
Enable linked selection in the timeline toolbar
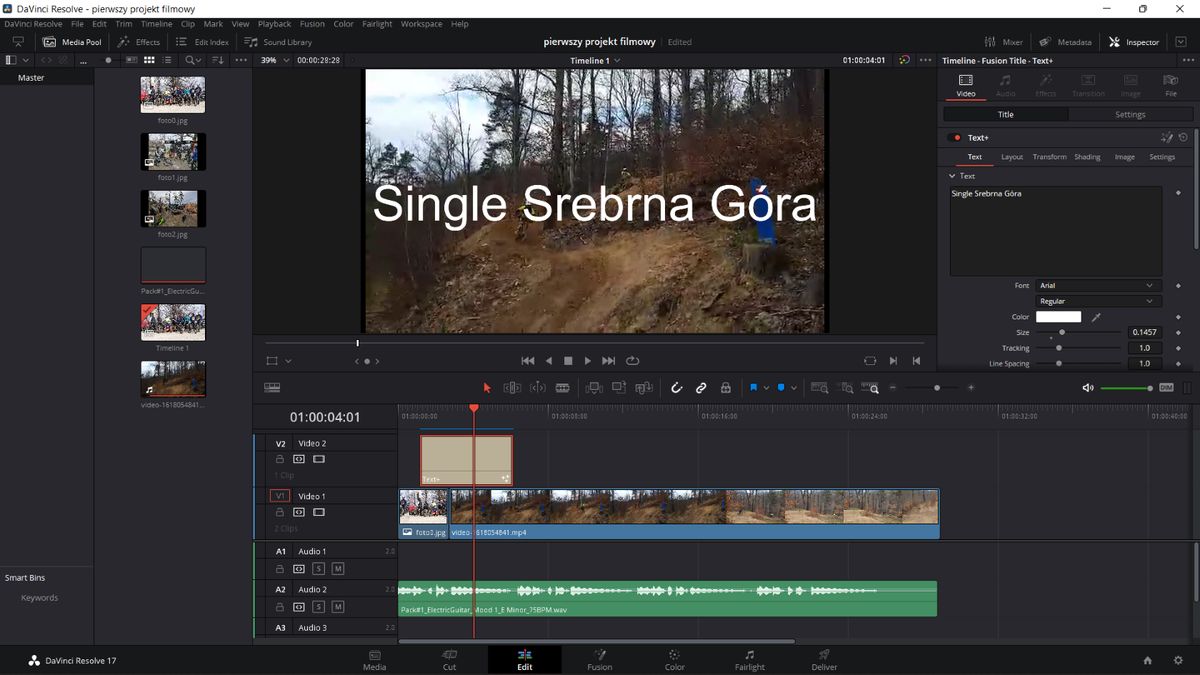click(x=701, y=387)
